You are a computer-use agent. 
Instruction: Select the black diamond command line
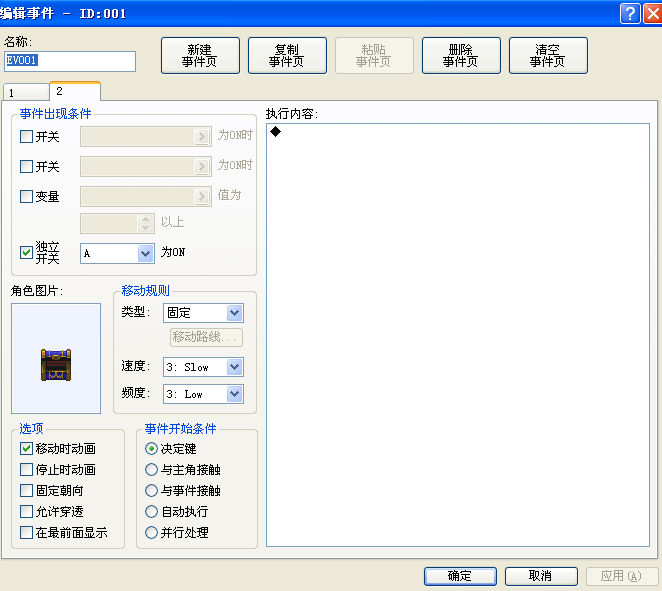point(275,132)
